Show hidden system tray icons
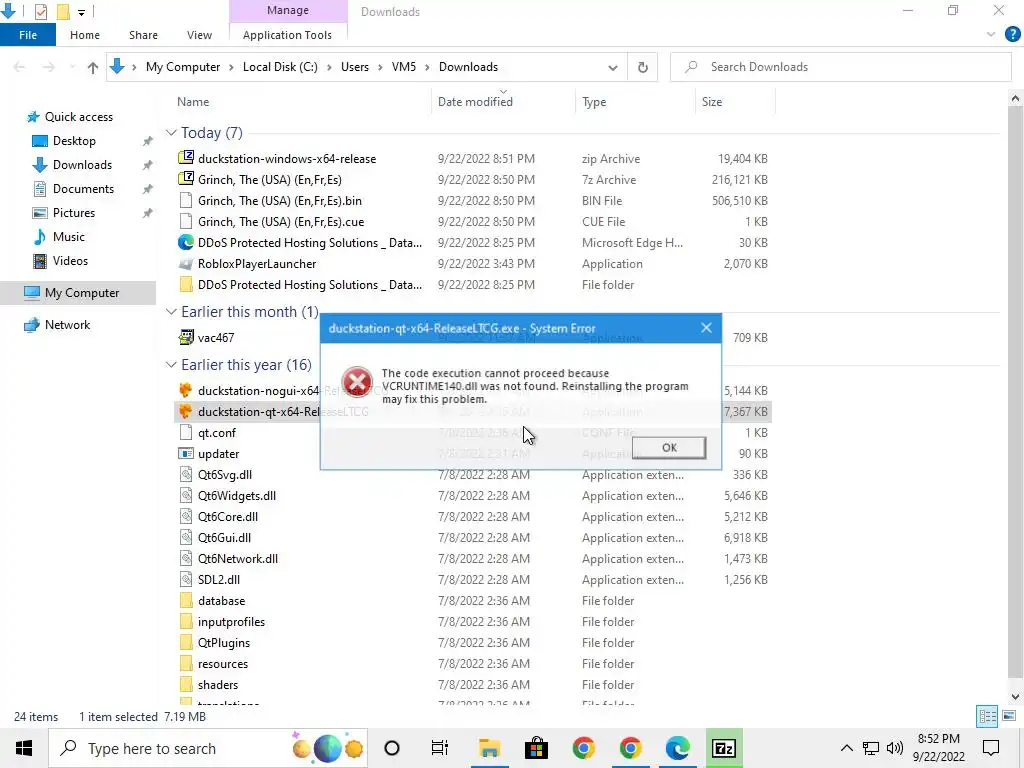Viewport: 1024px width, 768px height. tap(846, 748)
